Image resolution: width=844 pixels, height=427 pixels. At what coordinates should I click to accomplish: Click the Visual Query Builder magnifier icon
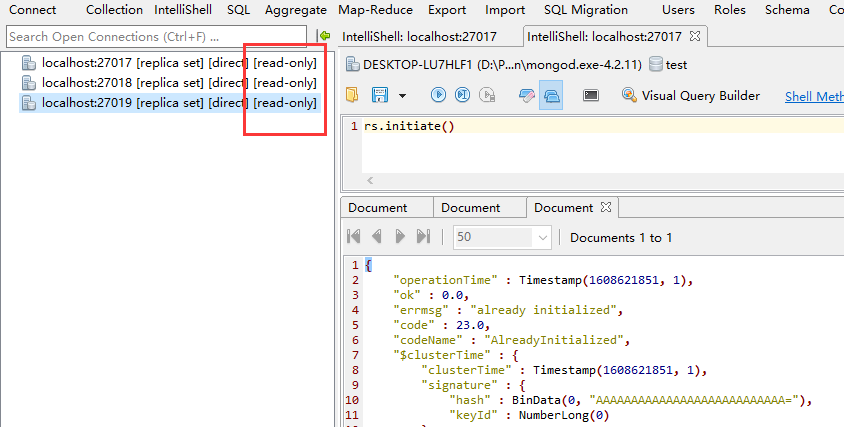(629, 95)
